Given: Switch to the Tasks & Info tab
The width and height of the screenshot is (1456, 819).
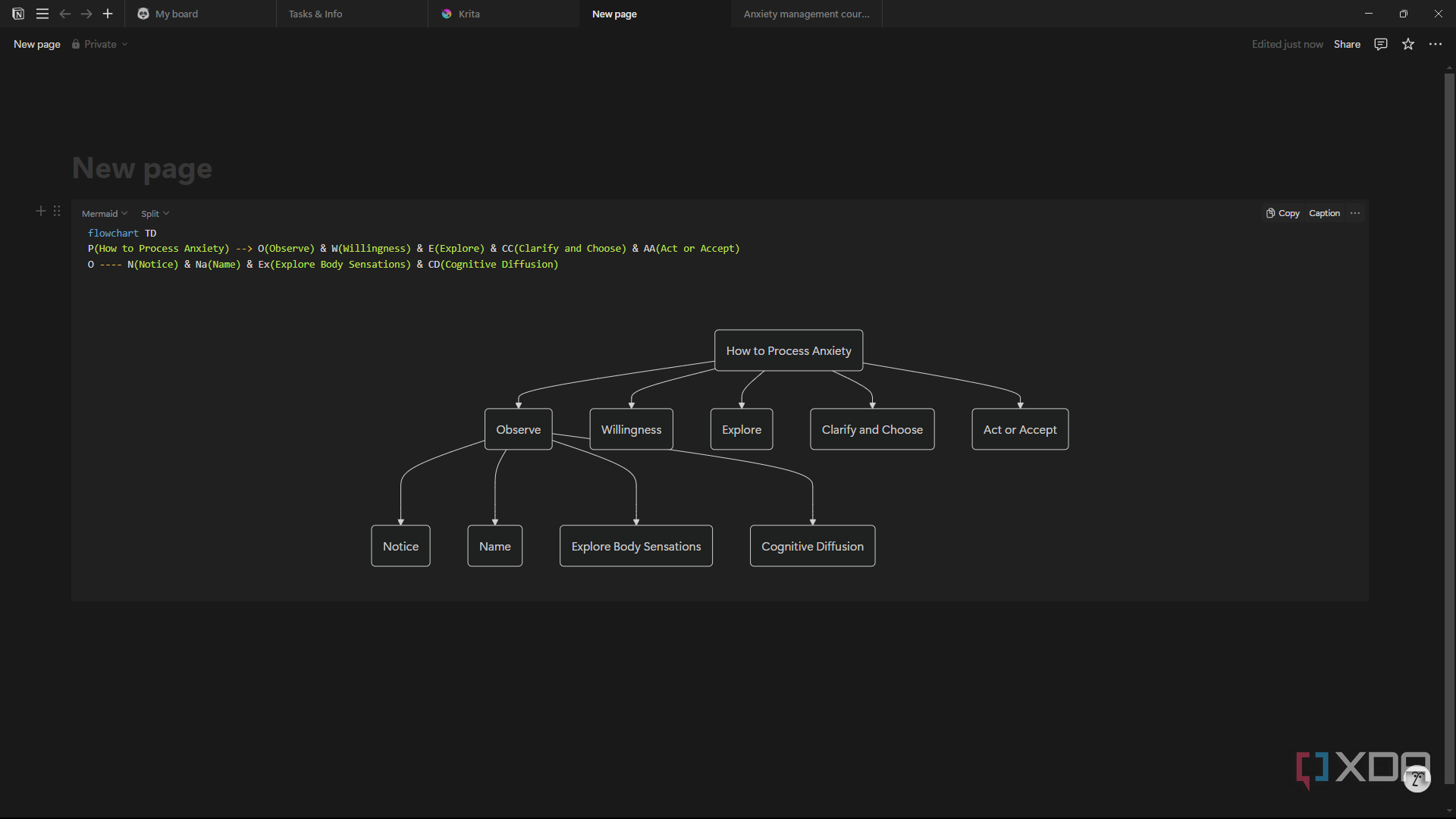Looking at the screenshot, I should [x=352, y=14].
